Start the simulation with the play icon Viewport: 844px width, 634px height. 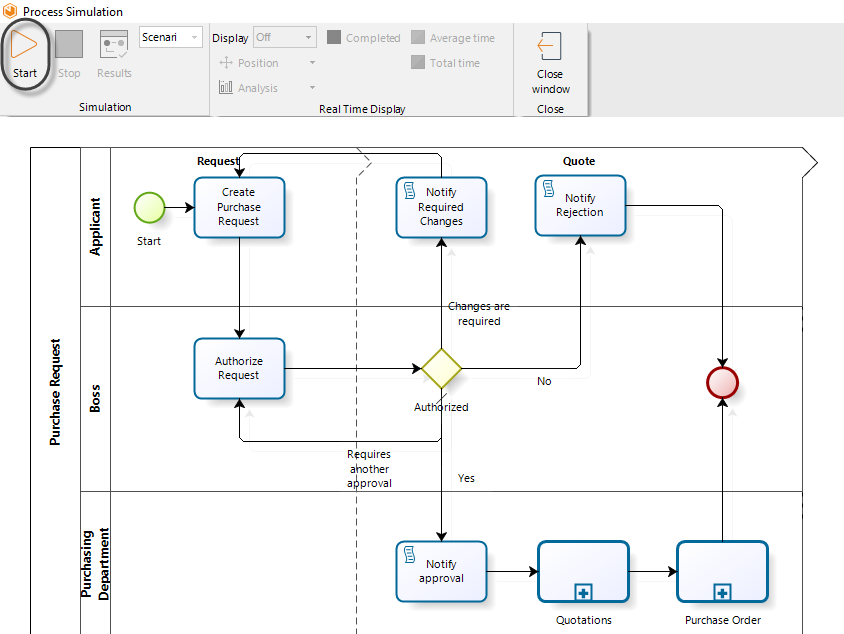pos(24,44)
